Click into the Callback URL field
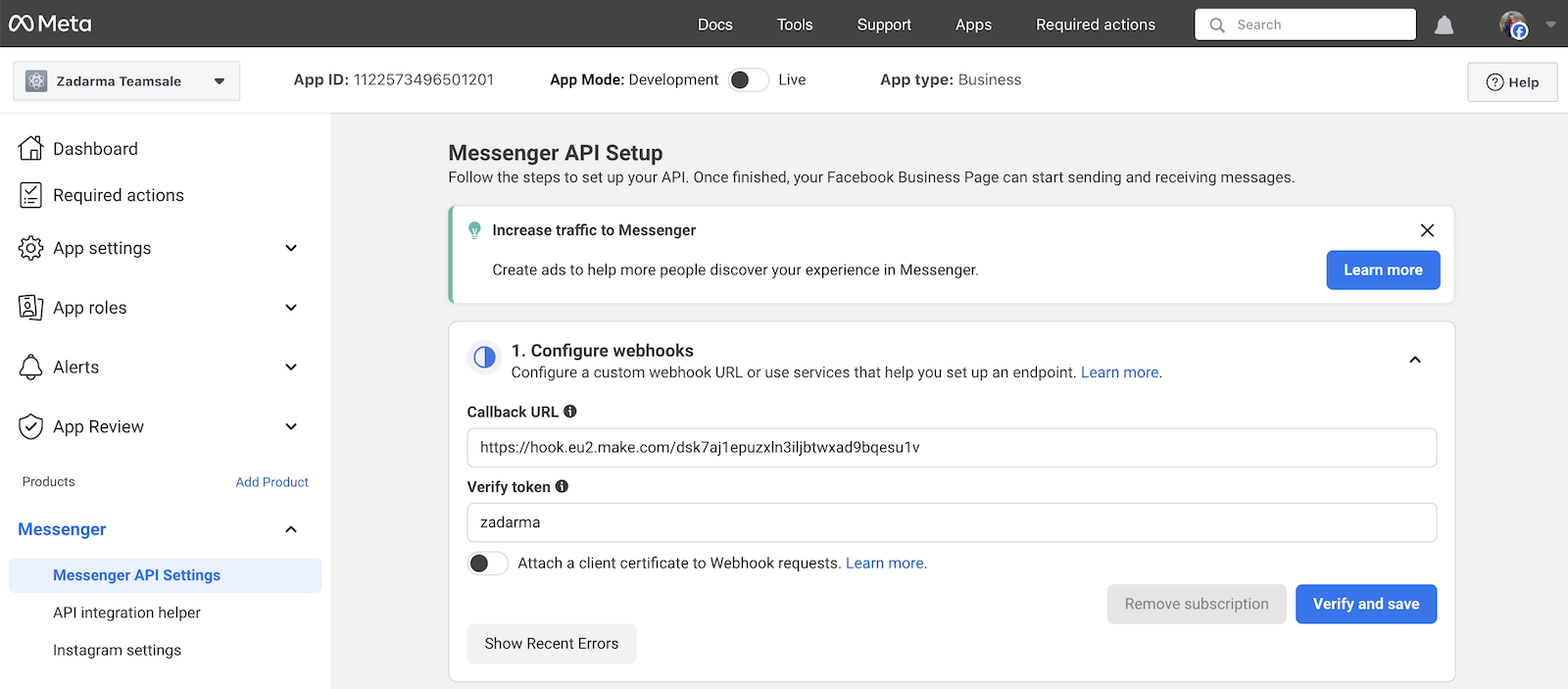 tap(951, 448)
